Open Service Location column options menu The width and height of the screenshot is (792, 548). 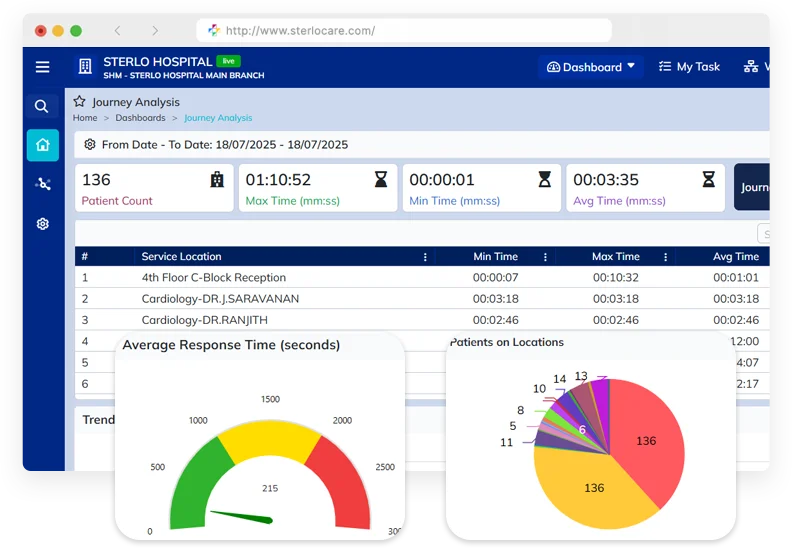click(x=425, y=257)
